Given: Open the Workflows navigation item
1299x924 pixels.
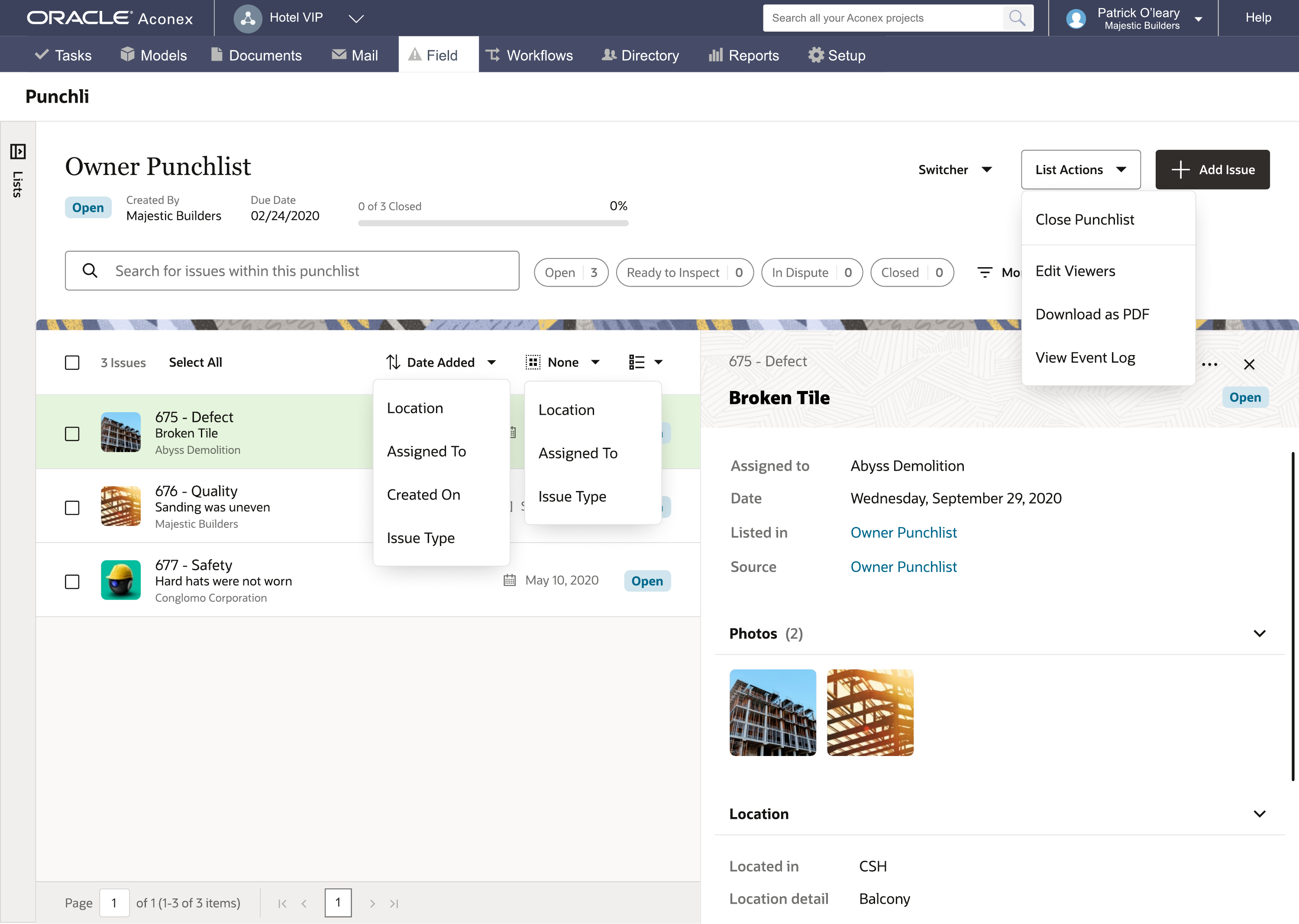Looking at the screenshot, I should click(x=529, y=55).
